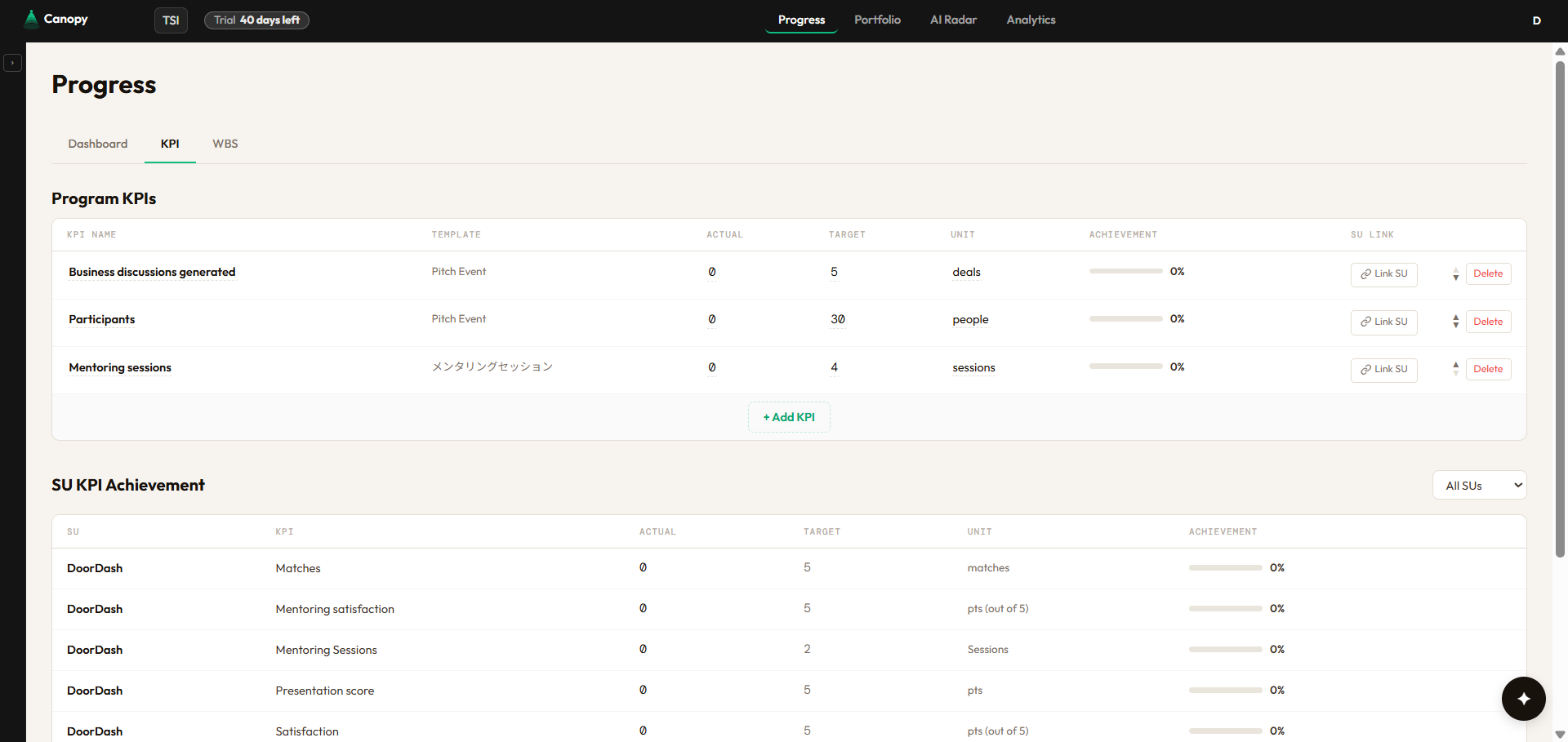Switch to the Dashboard tab
Viewport: 1568px width, 742px height.
point(98,144)
